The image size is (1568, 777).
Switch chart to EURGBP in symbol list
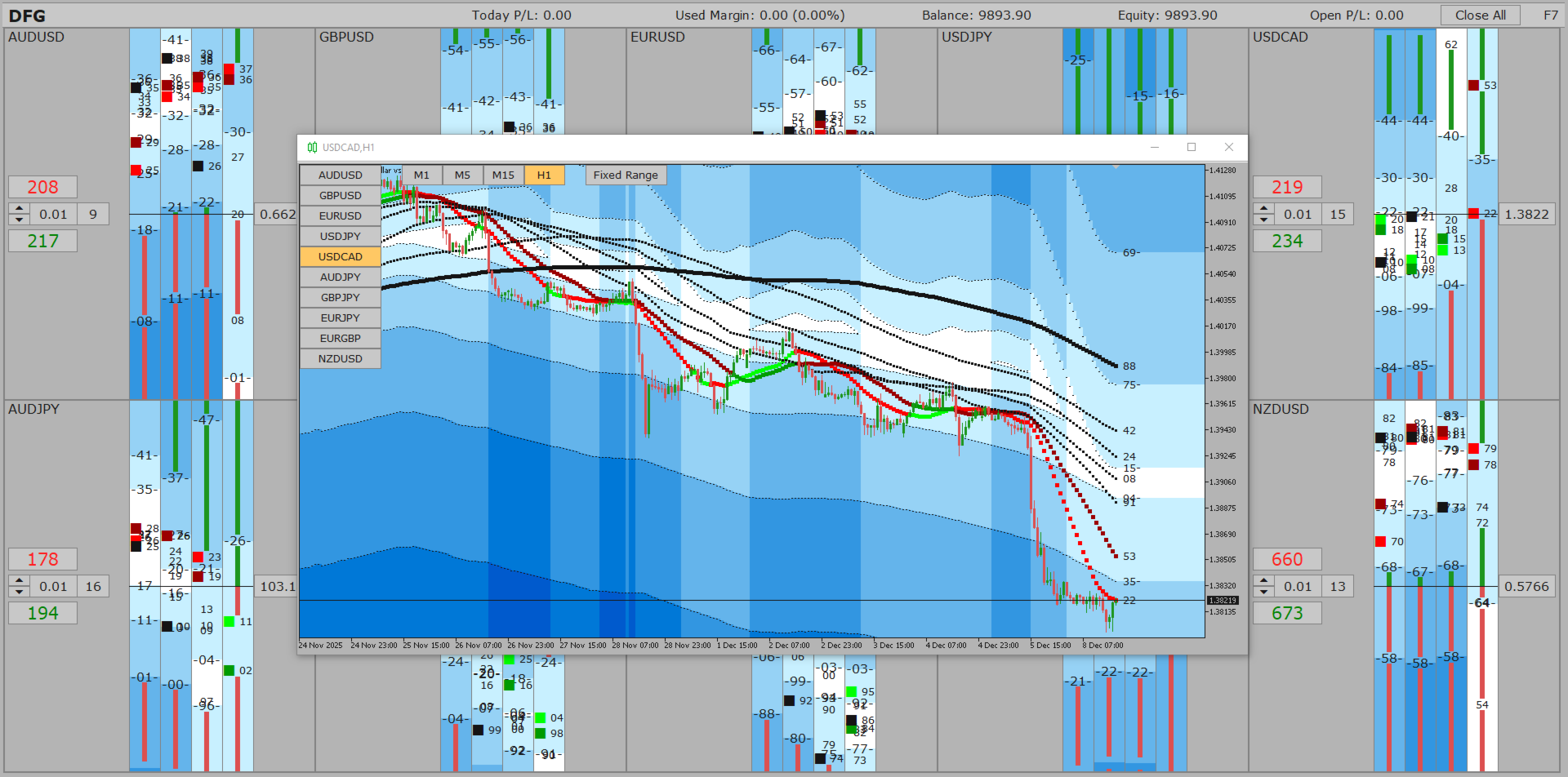click(341, 338)
